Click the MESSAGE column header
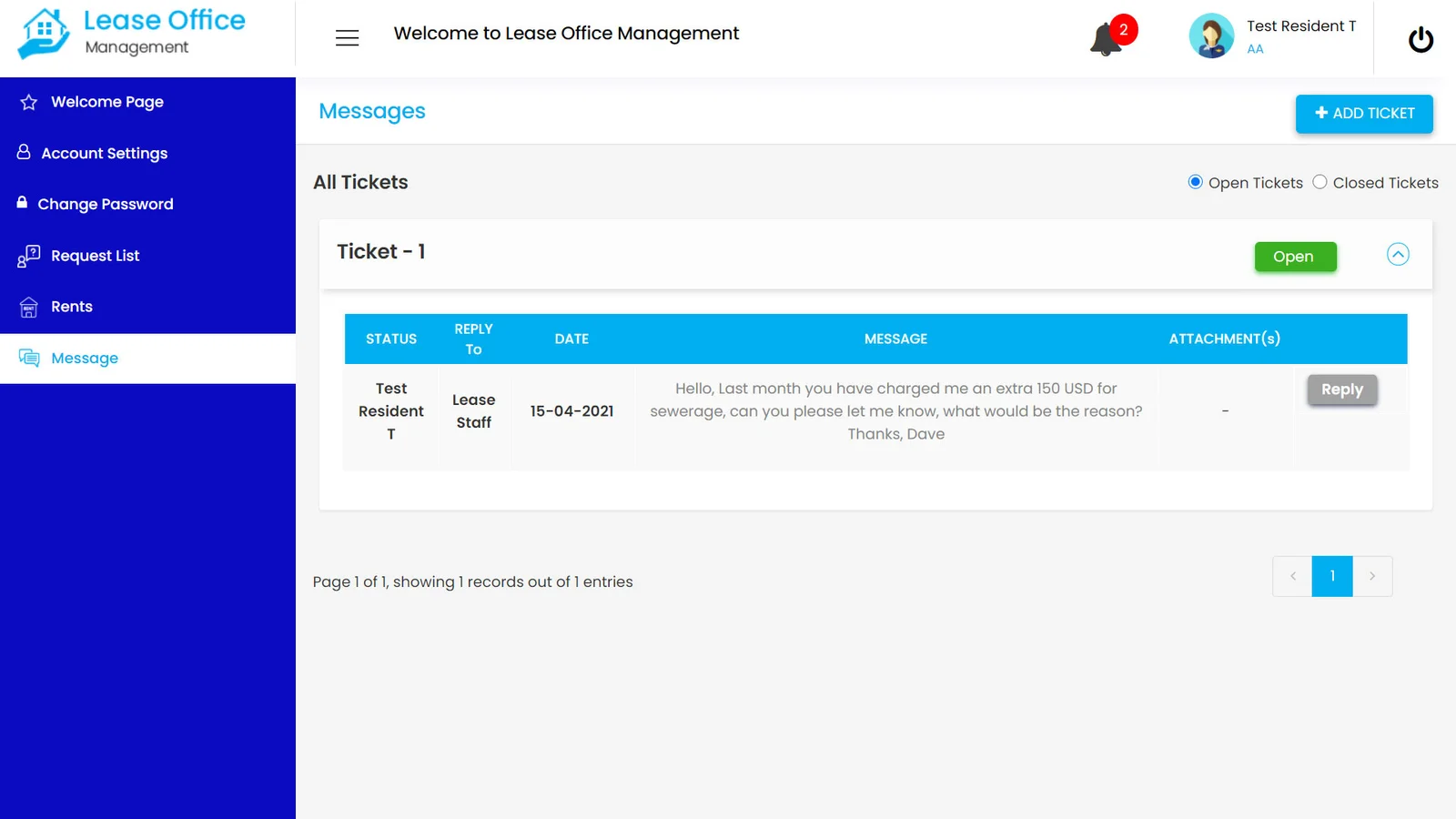This screenshot has width=1456, height=819. (x=895, y=339)
